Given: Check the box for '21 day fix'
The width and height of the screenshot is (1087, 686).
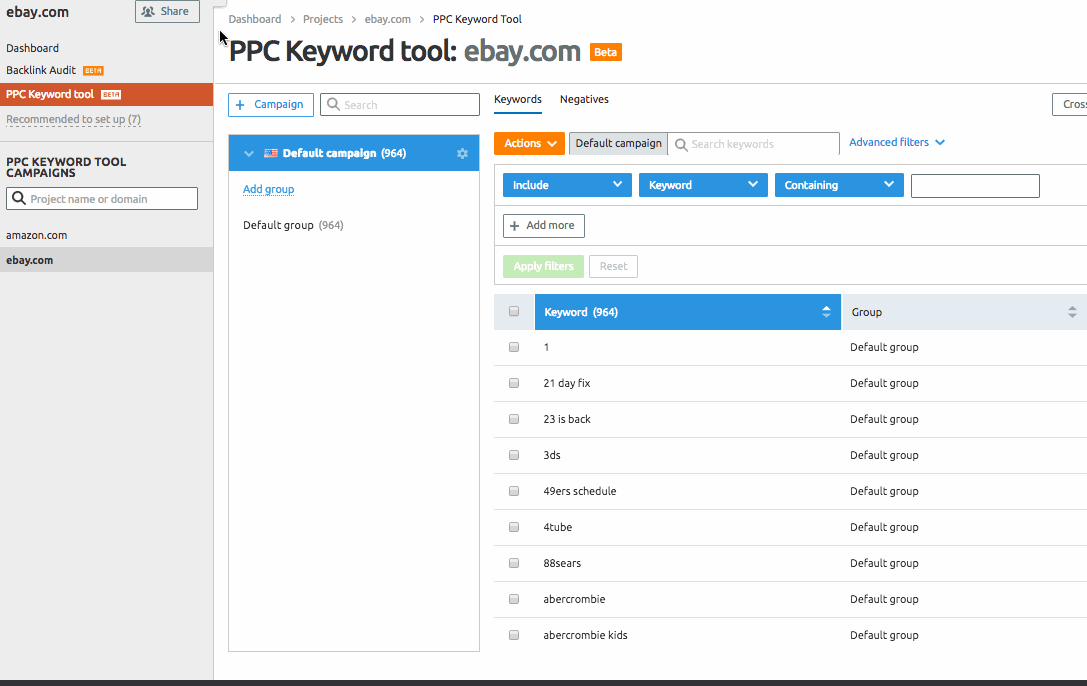Looking at the screenshot, I should 514,383.
